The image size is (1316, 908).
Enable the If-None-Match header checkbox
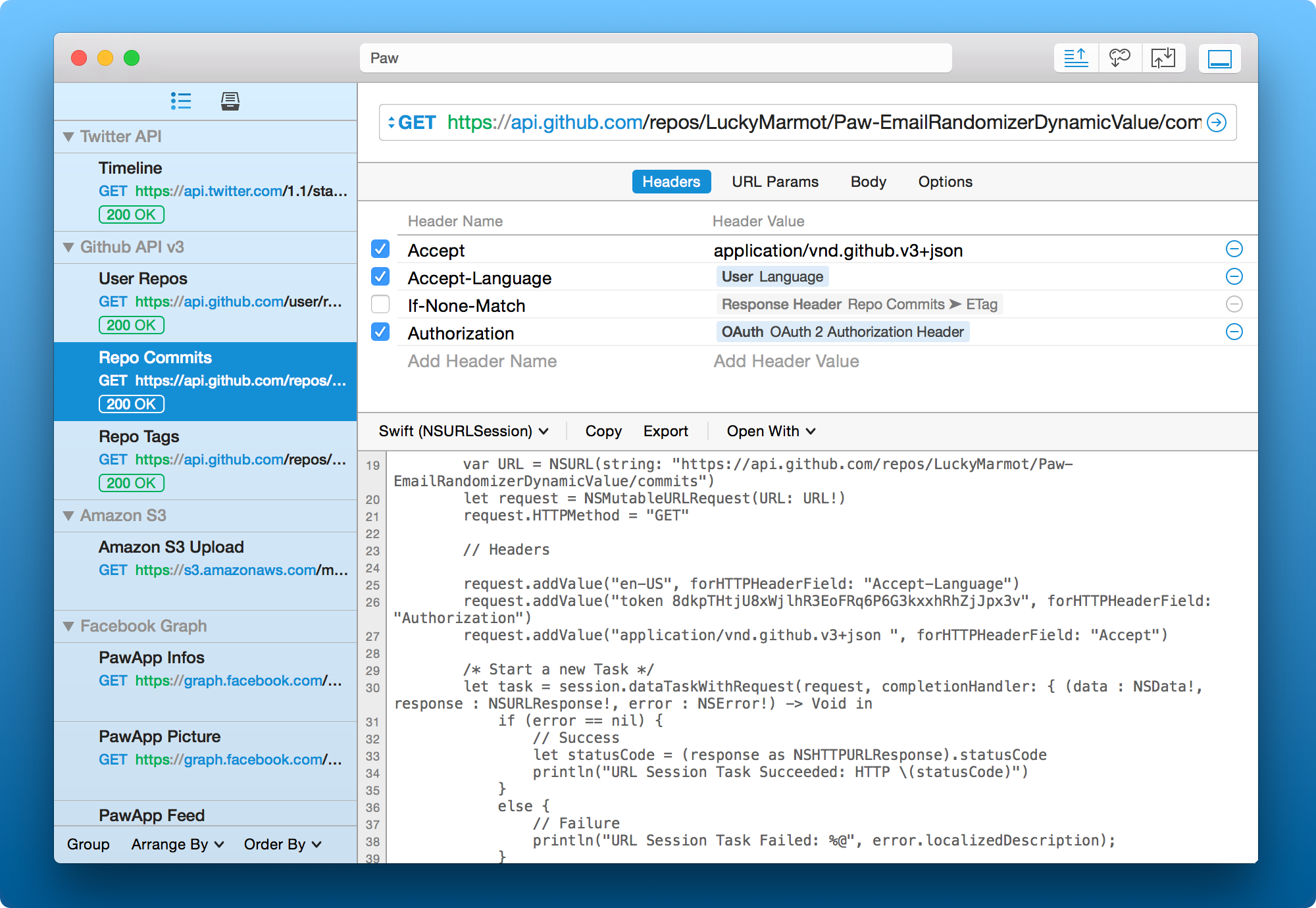(x=380, y=304)
